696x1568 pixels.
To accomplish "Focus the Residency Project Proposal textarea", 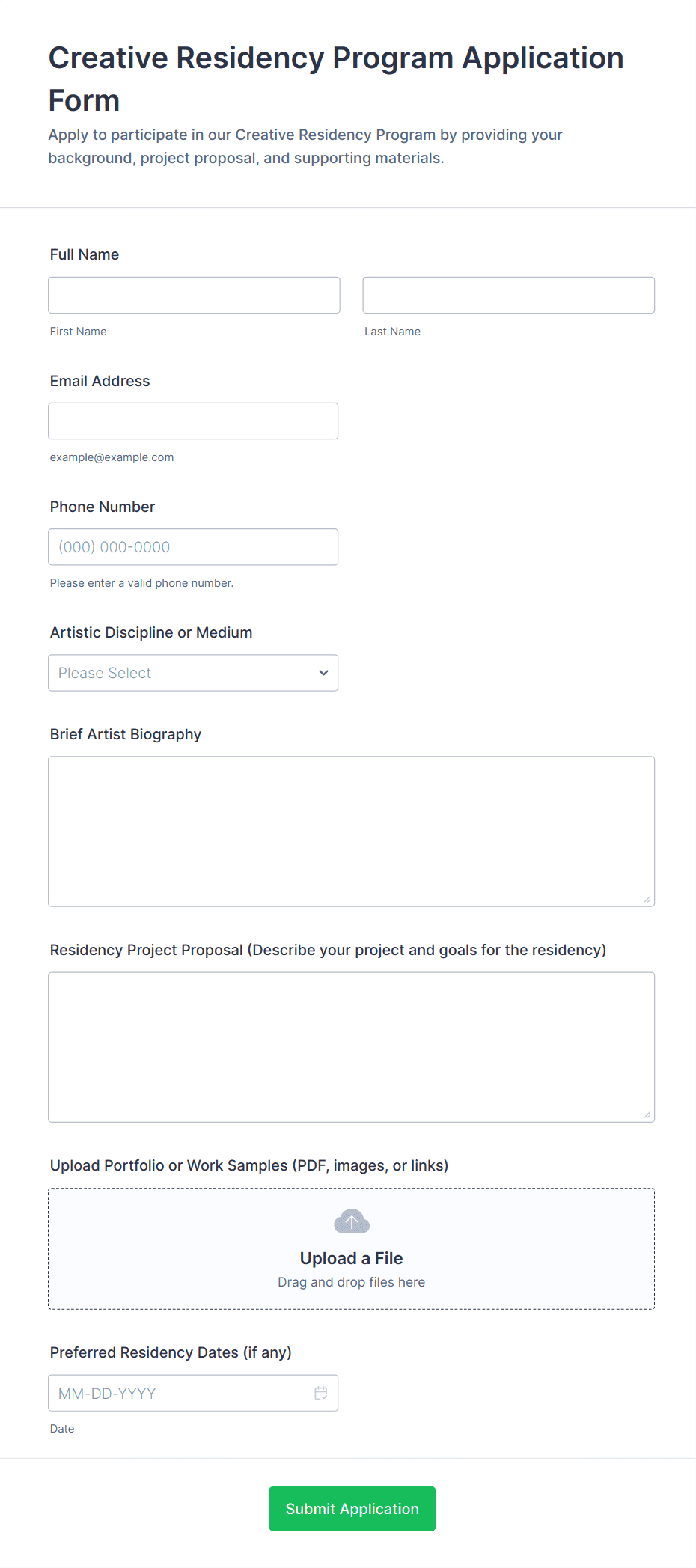I will pyautogui.click(x=351, y=1046).
